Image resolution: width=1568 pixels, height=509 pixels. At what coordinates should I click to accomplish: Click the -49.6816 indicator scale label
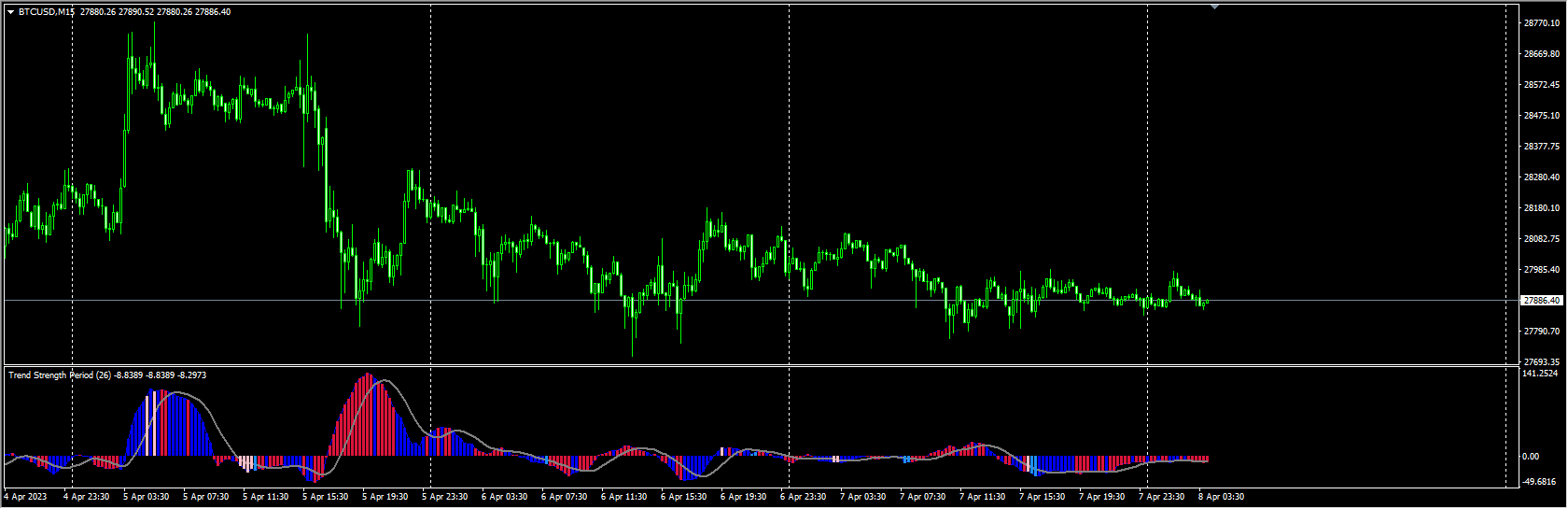click(x=1540, y=482)
